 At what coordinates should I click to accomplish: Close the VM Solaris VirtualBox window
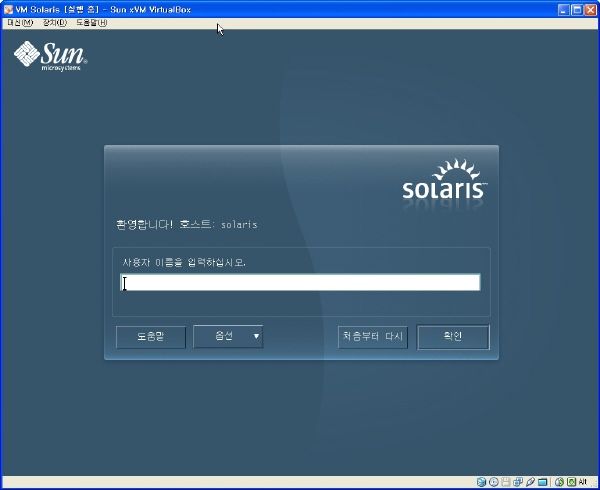590,10
